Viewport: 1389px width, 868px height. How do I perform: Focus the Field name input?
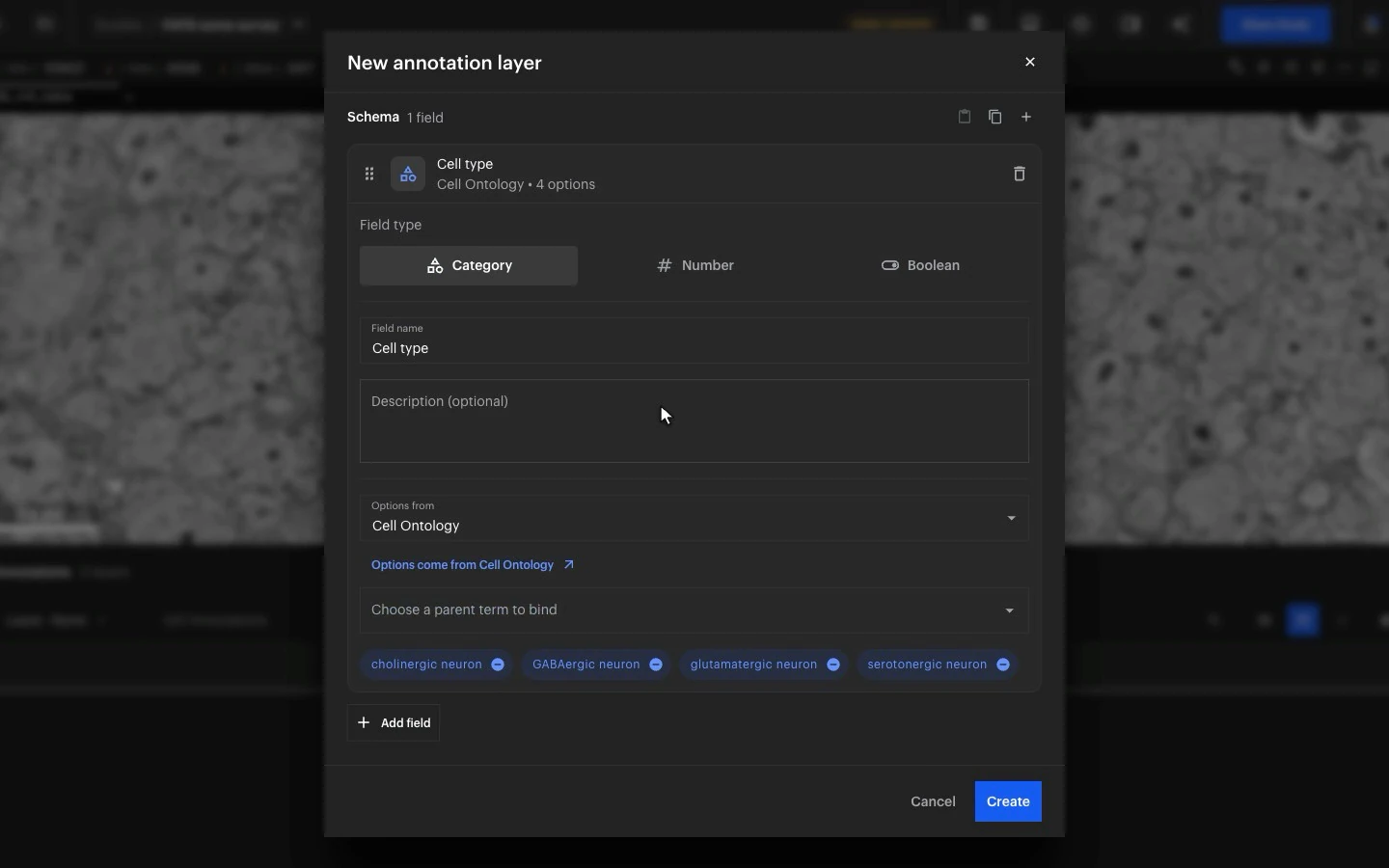[694, 340]
